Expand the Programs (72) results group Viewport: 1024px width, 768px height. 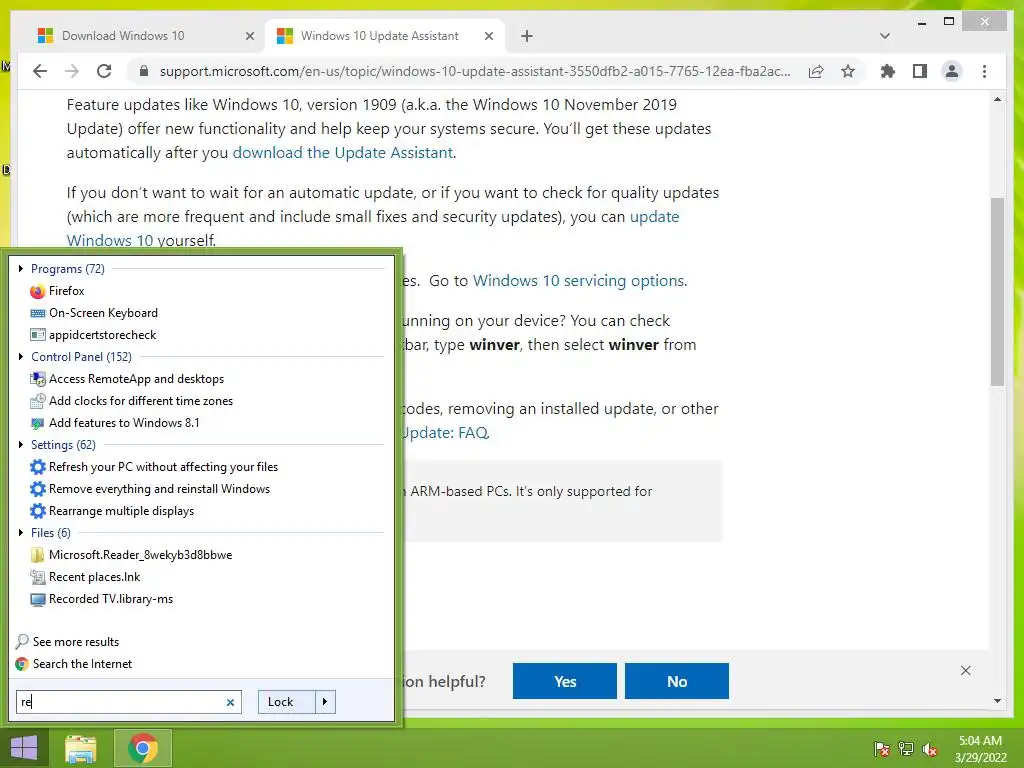[21, 268]
